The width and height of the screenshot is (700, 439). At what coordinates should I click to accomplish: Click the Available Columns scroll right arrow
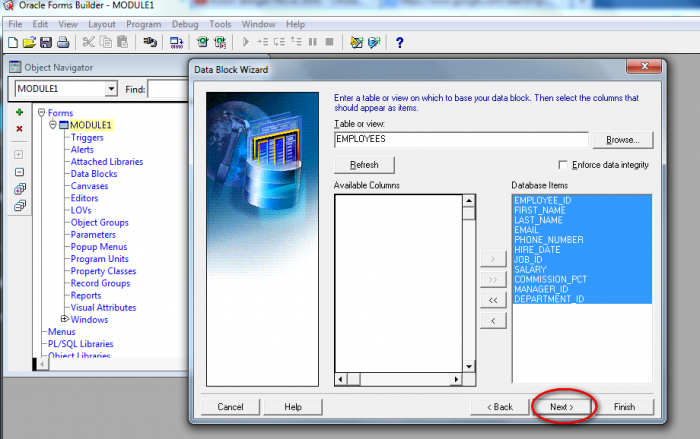click(456, 380)
